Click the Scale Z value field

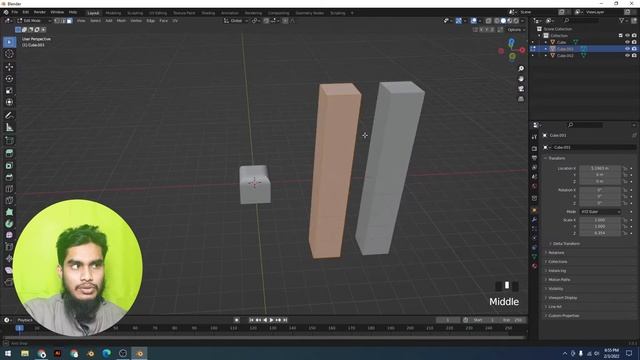click(600, 233)
